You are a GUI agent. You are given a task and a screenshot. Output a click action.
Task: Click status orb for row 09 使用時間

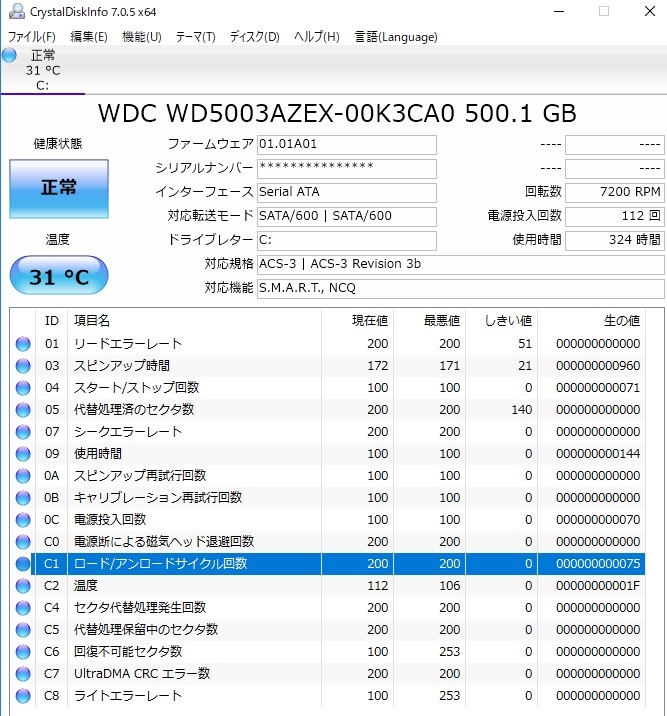pos(23,454)
